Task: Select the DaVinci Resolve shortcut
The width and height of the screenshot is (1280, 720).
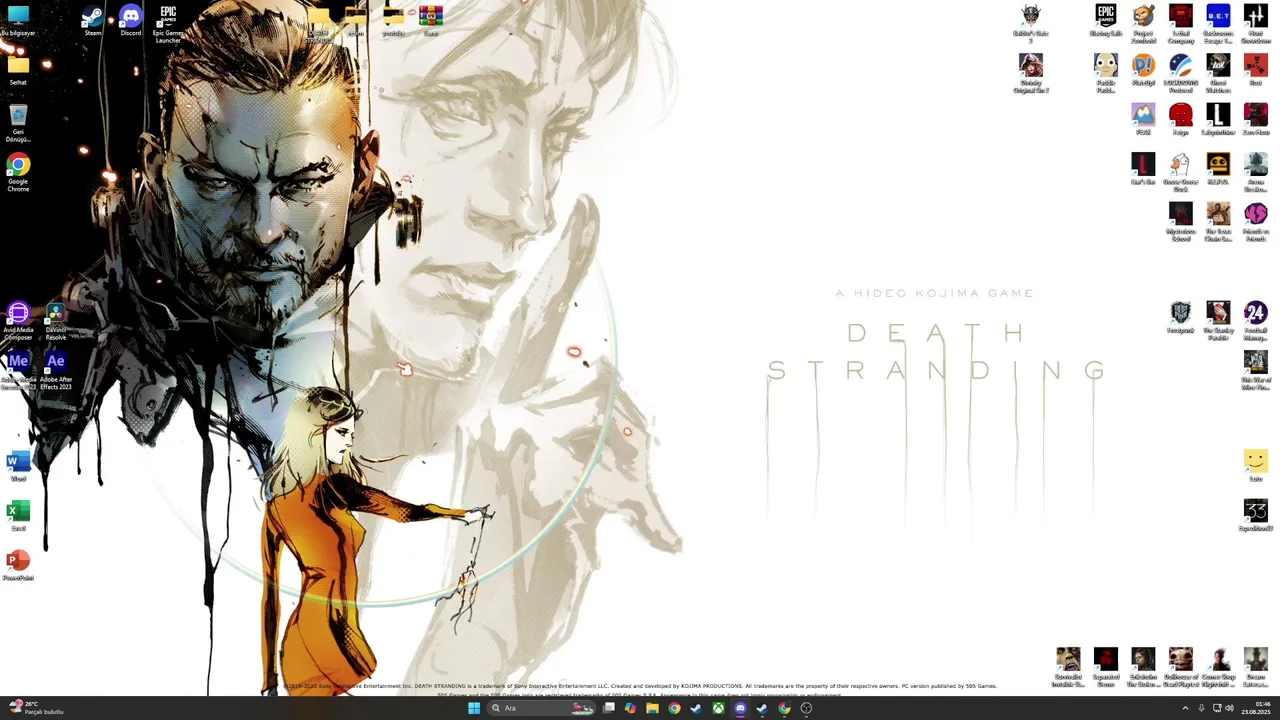Action: (x=56, y=320)
